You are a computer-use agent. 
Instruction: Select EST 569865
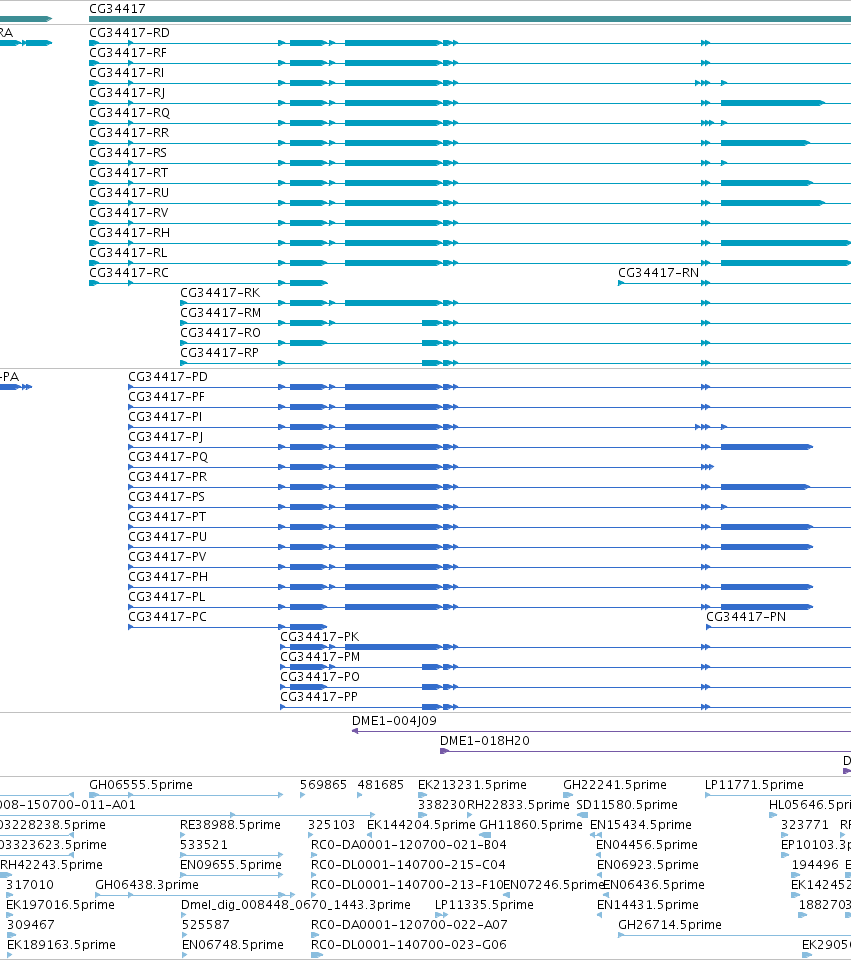click(323, 785)
